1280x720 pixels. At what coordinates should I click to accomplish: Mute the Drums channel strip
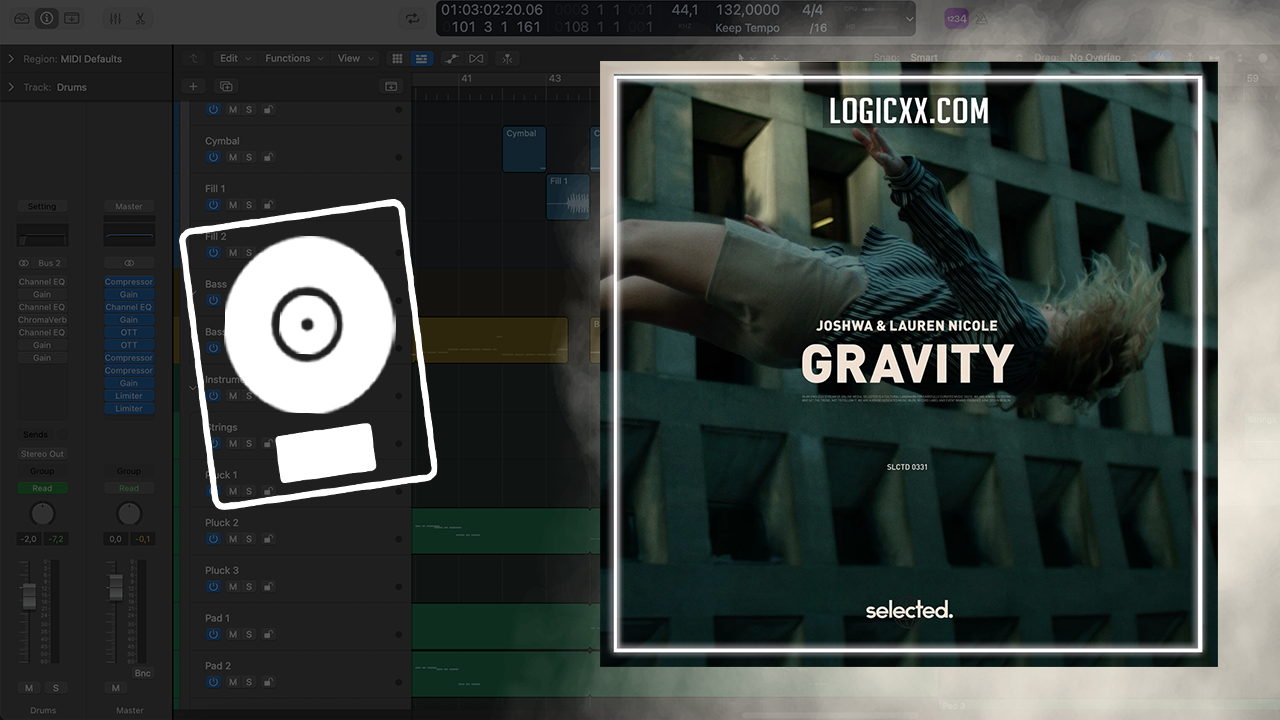[x=29, y=688]
